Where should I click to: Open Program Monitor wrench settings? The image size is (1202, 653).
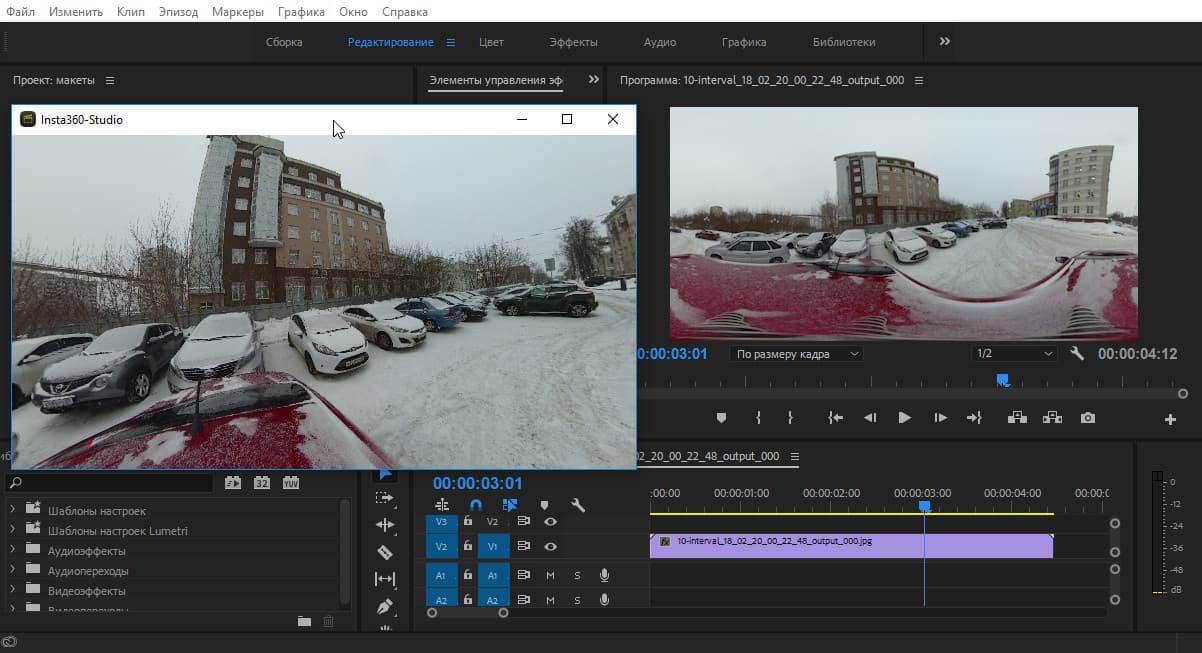1077,354
